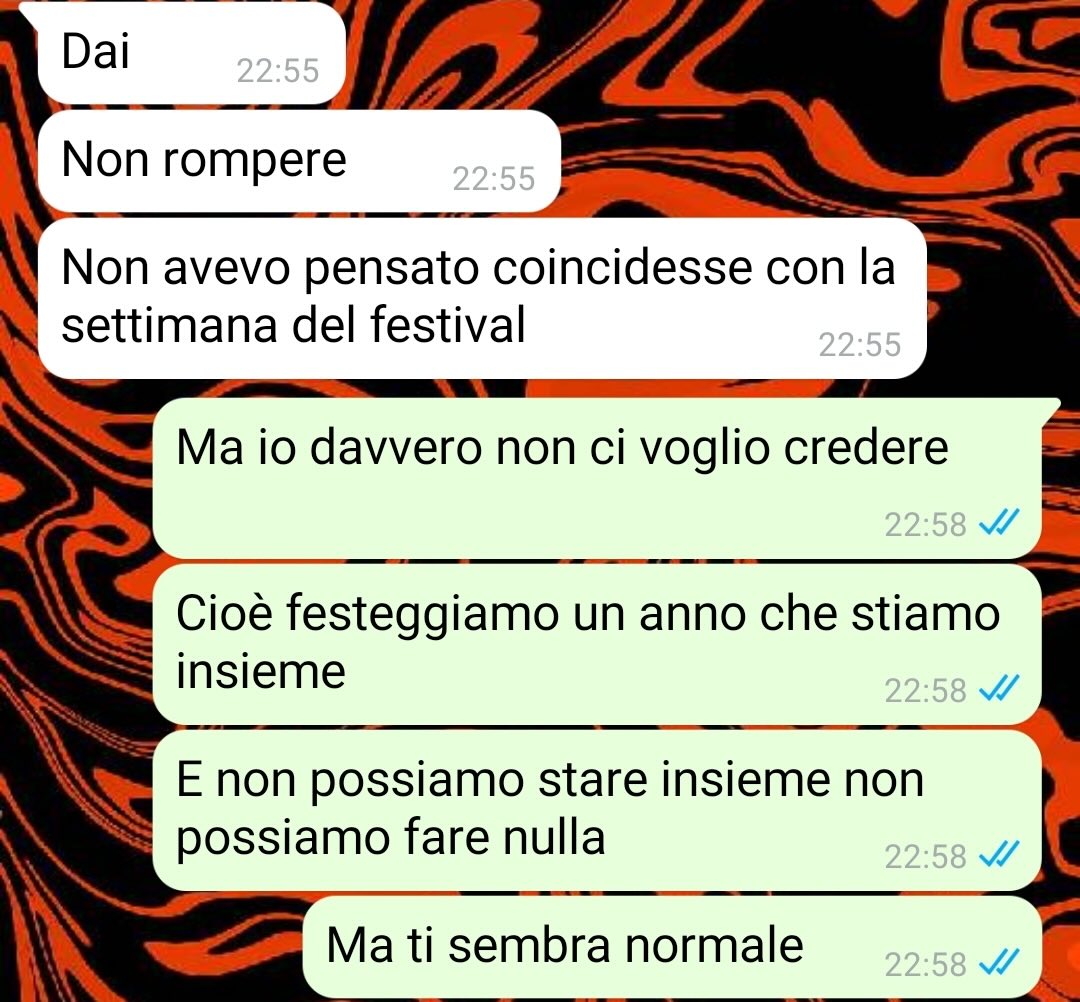Click 22:58 timestamp on 'festeggiamo un anno' message
Image resolution: width=1080 pixels, height=1002 pixels.
coord(926,691)
